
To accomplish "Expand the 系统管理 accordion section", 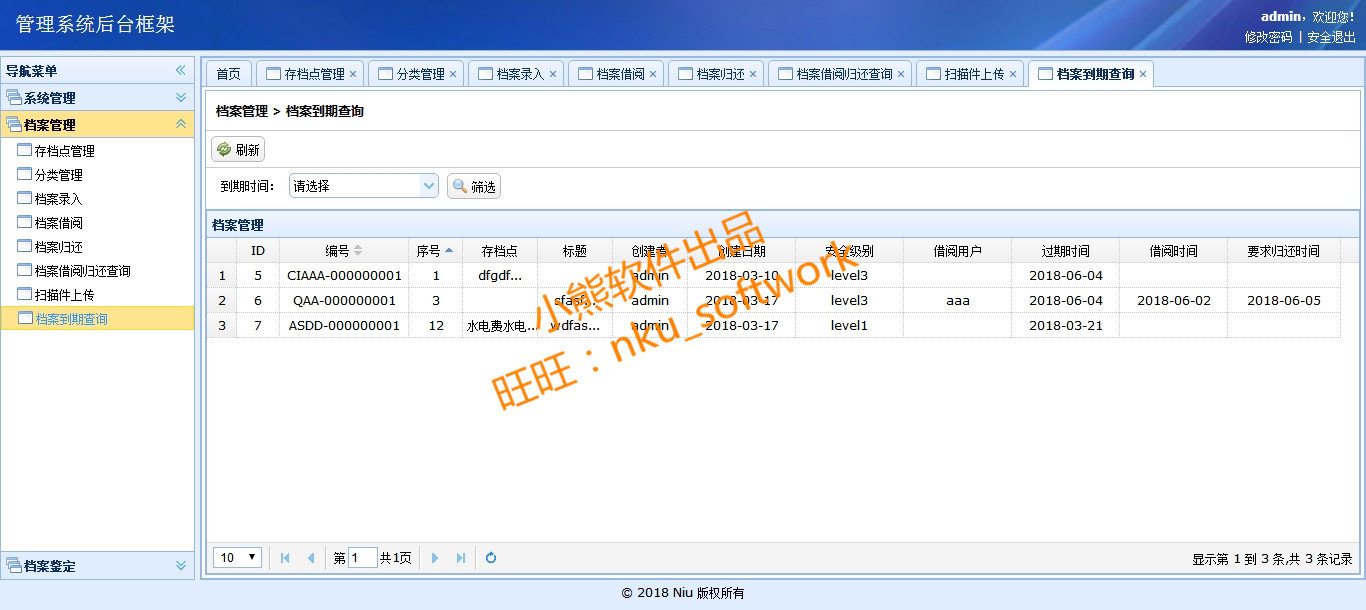I will coord(97,98).
